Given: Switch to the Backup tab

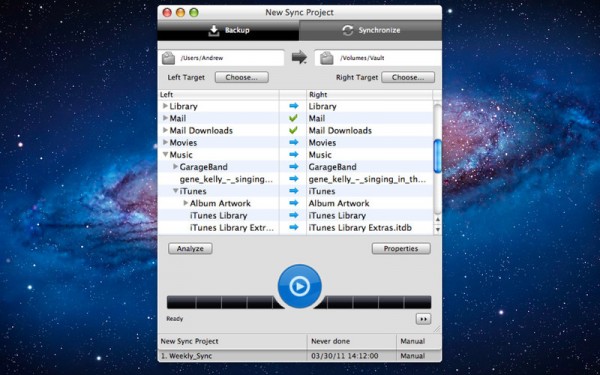Looking at the screenshot, I should [x=228, y=30].
